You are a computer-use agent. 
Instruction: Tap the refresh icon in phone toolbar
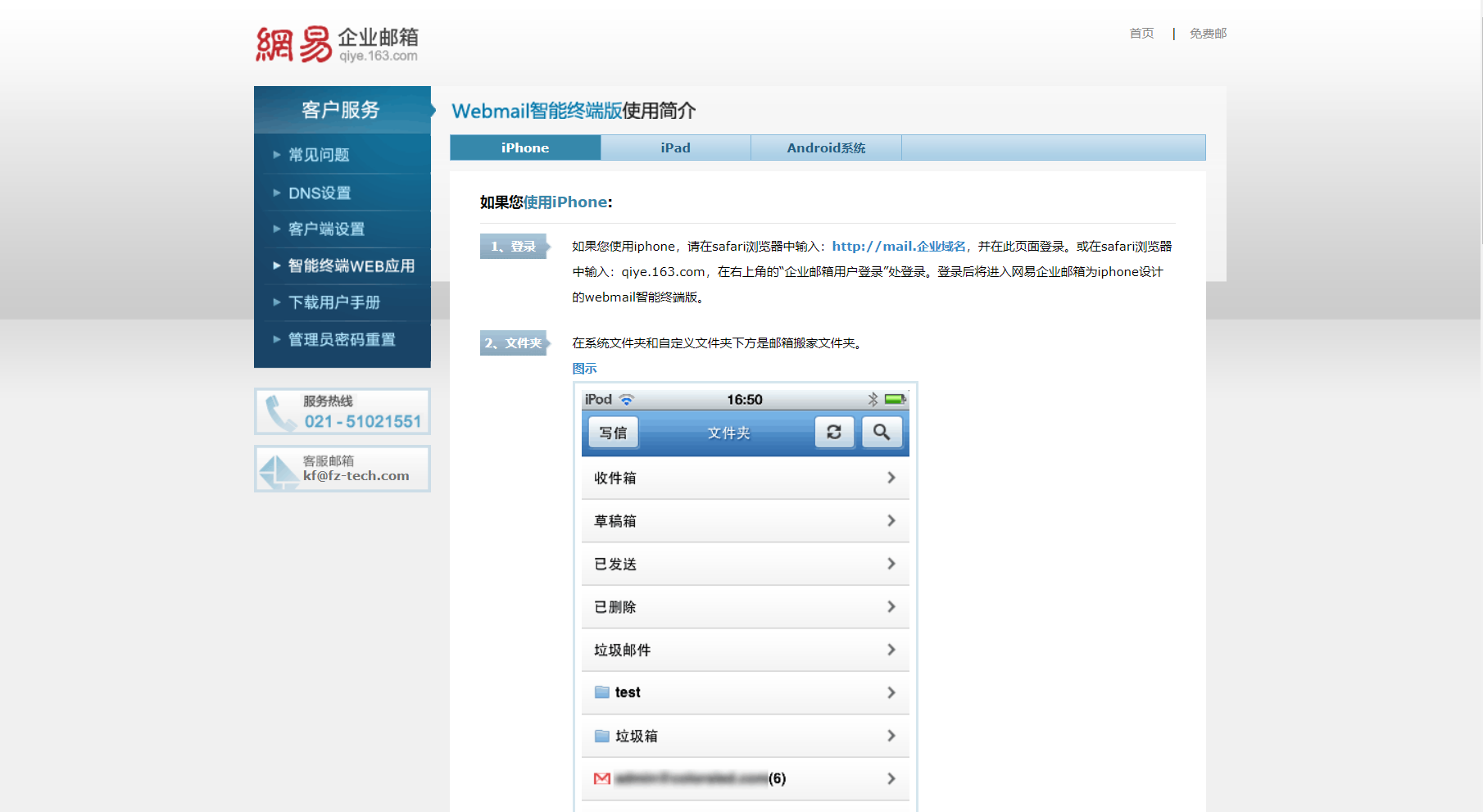(x=834, y=432)
